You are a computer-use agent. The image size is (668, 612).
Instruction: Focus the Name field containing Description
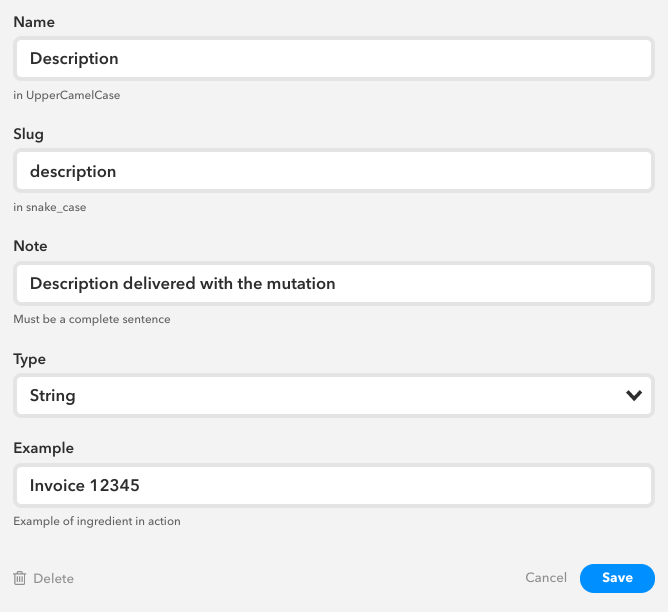click(334, 58)
